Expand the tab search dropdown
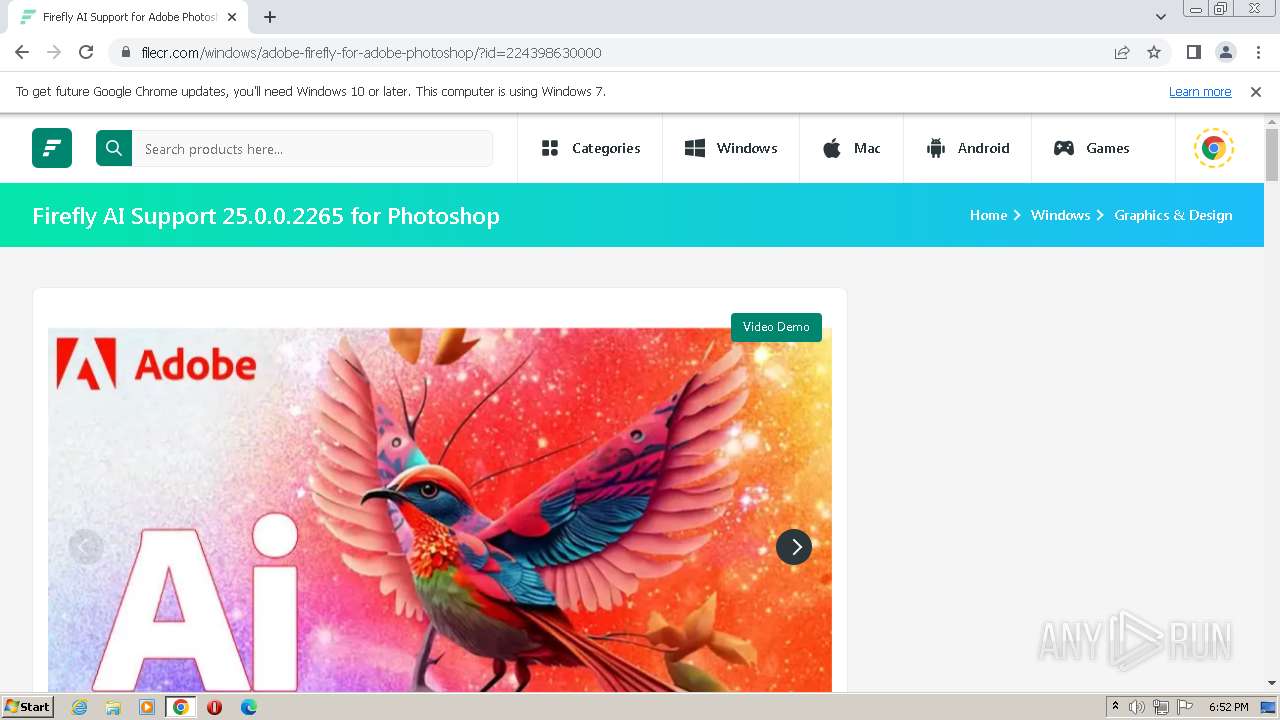The height and width of the screenshot is (720, 1280). (1160, 17)
